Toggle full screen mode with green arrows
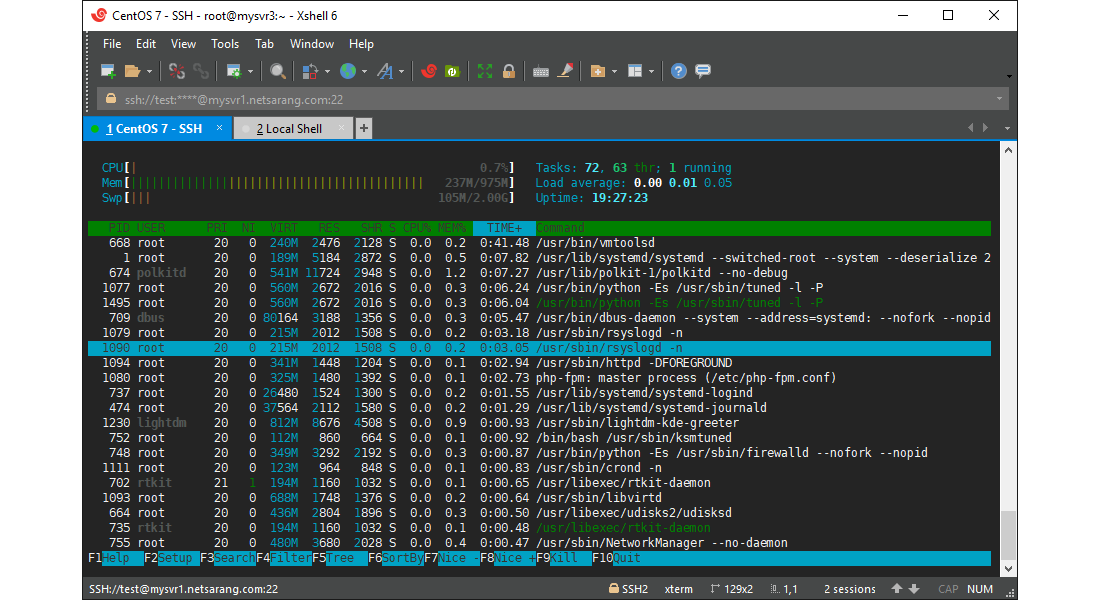Screen dimensions: 1100x600 tap(485, 71)
